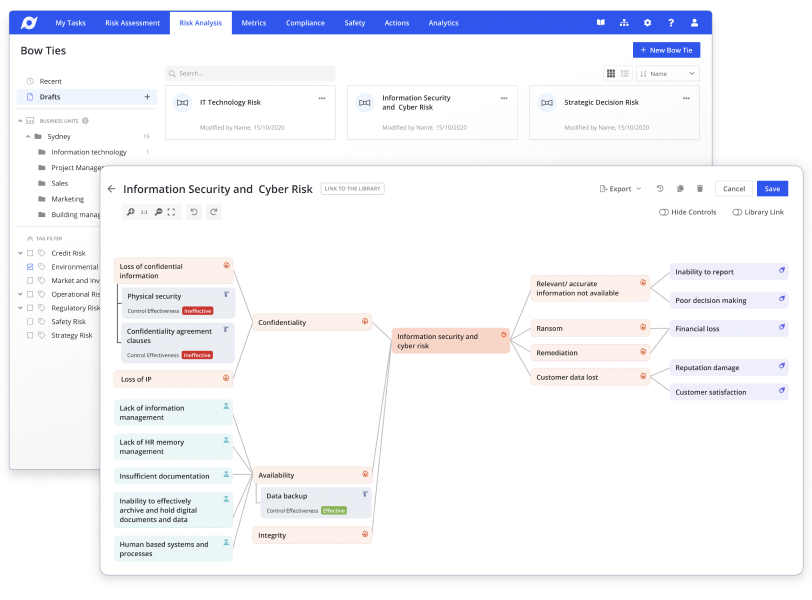Open the Export dropdown
This screenshot has width=812, height=600.
coord(621,189)
